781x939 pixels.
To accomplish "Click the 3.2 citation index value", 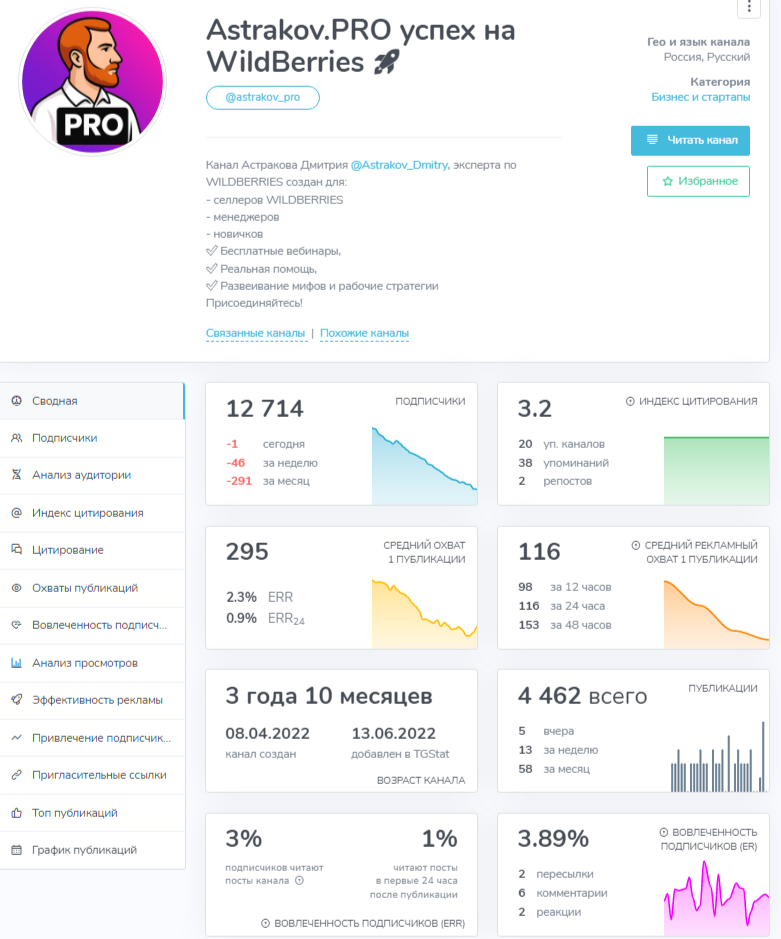I will [x=534, y=408].
